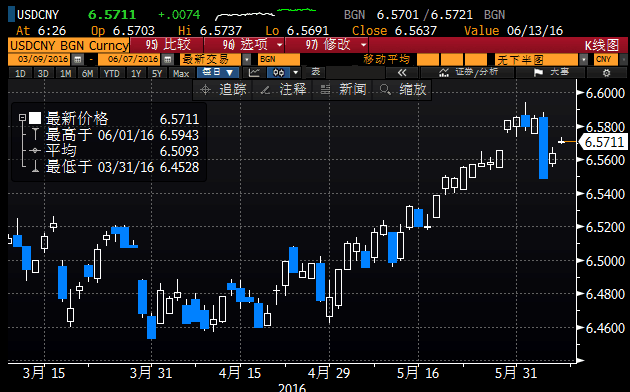The width and height of the screenshot is (630, 392).
Task: Click the average marker icon beside 平均
Action: point(35,151)
